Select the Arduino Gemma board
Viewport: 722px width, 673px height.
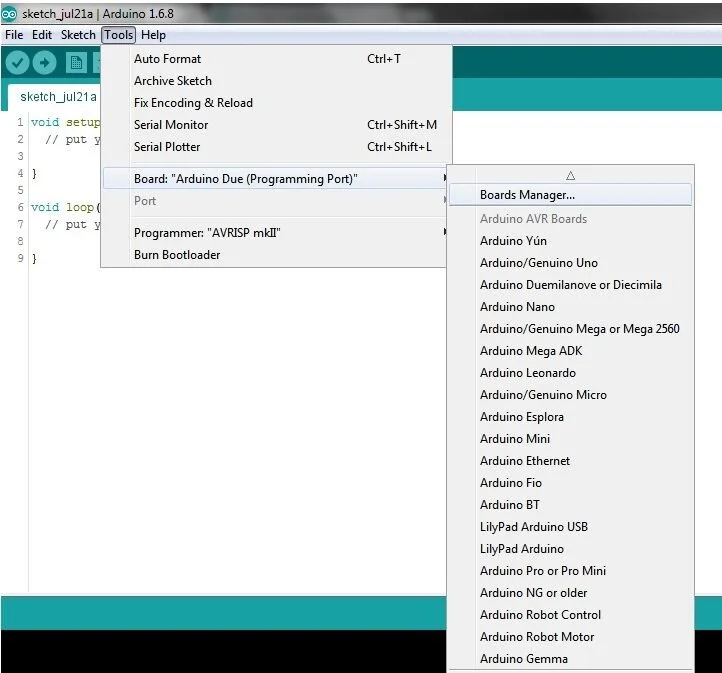tap(570, 659)
